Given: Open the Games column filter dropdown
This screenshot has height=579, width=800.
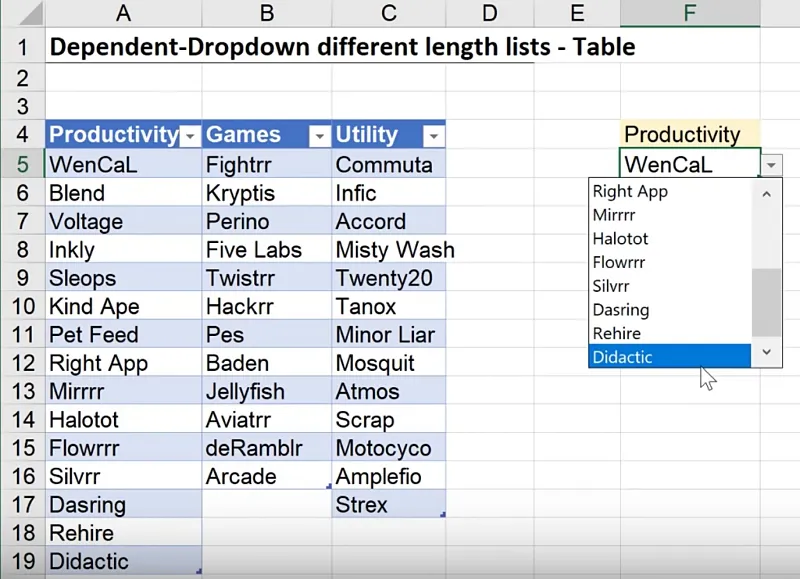Looking at the screenshot, I should point(319,136).
